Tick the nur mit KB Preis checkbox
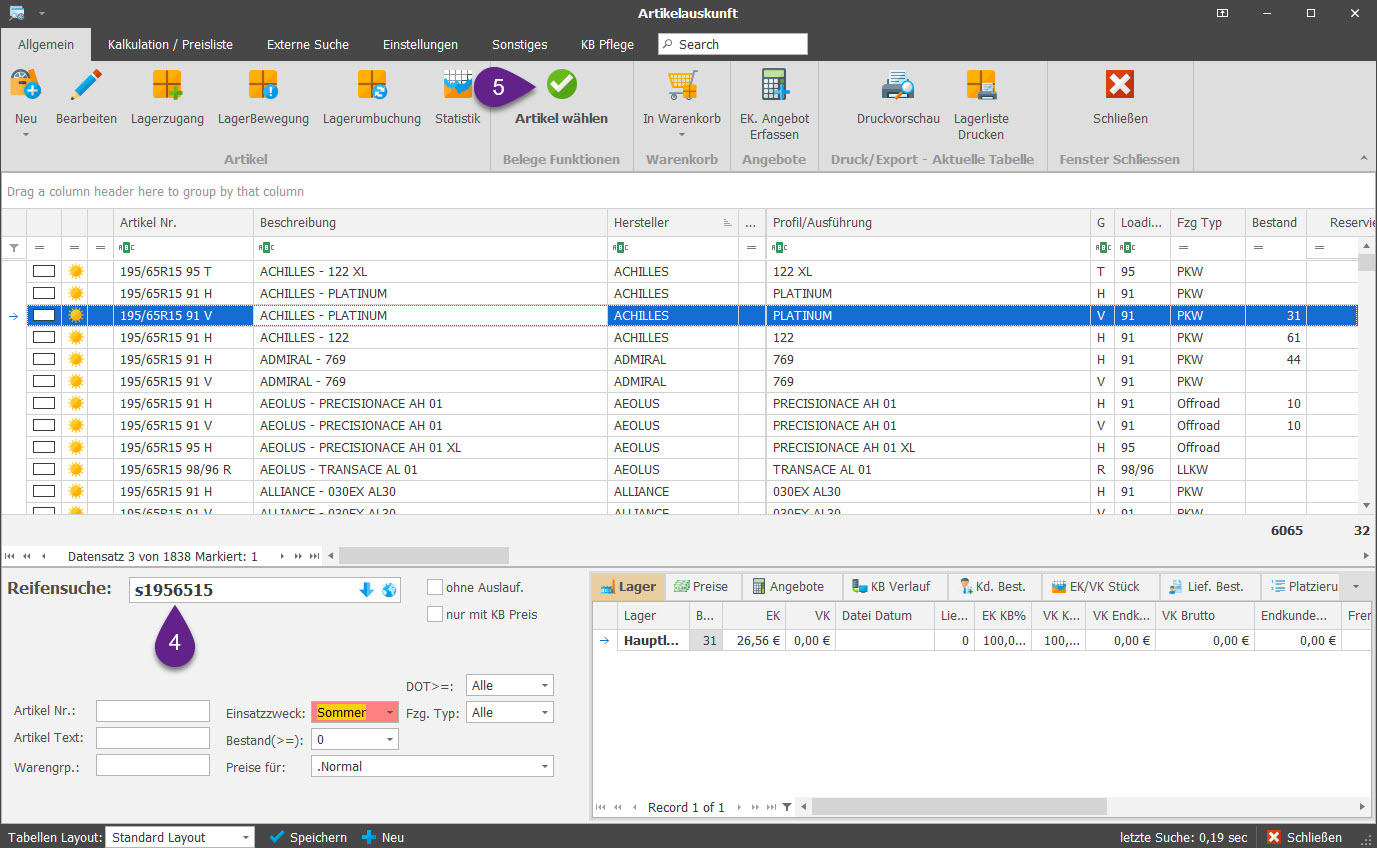This screenshot has width=1377, height=848. (x=435, y=614)
